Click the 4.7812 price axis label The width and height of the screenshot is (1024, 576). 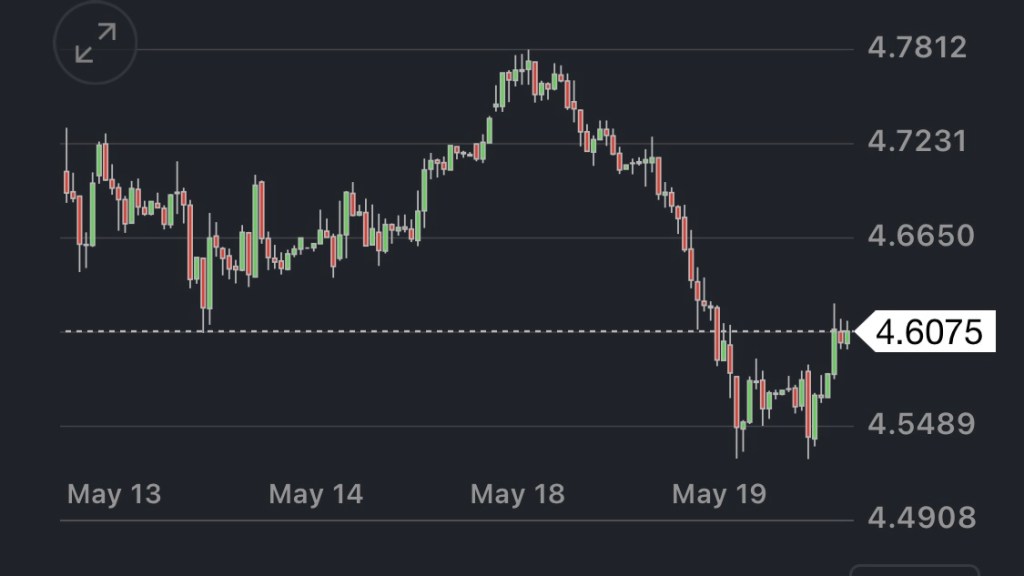point(916,47)
